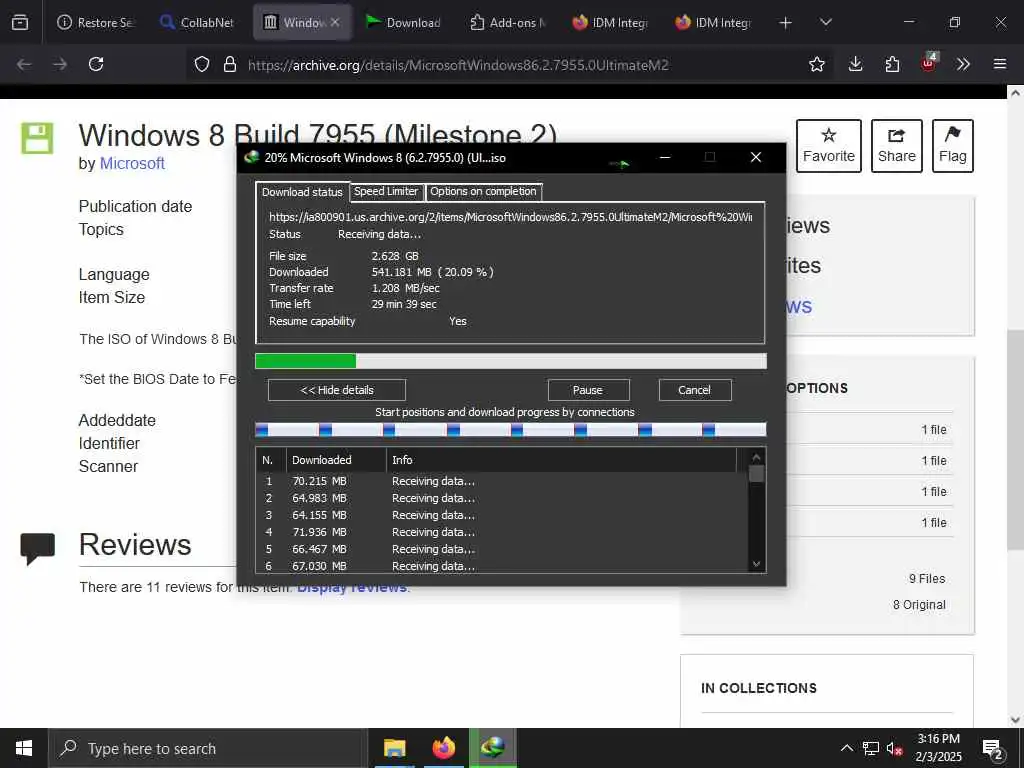The height and width of the screenshot is (768, 1024).
Task: Select connection row 2 with 64.983 MB
Action: [x=502, y=498]
